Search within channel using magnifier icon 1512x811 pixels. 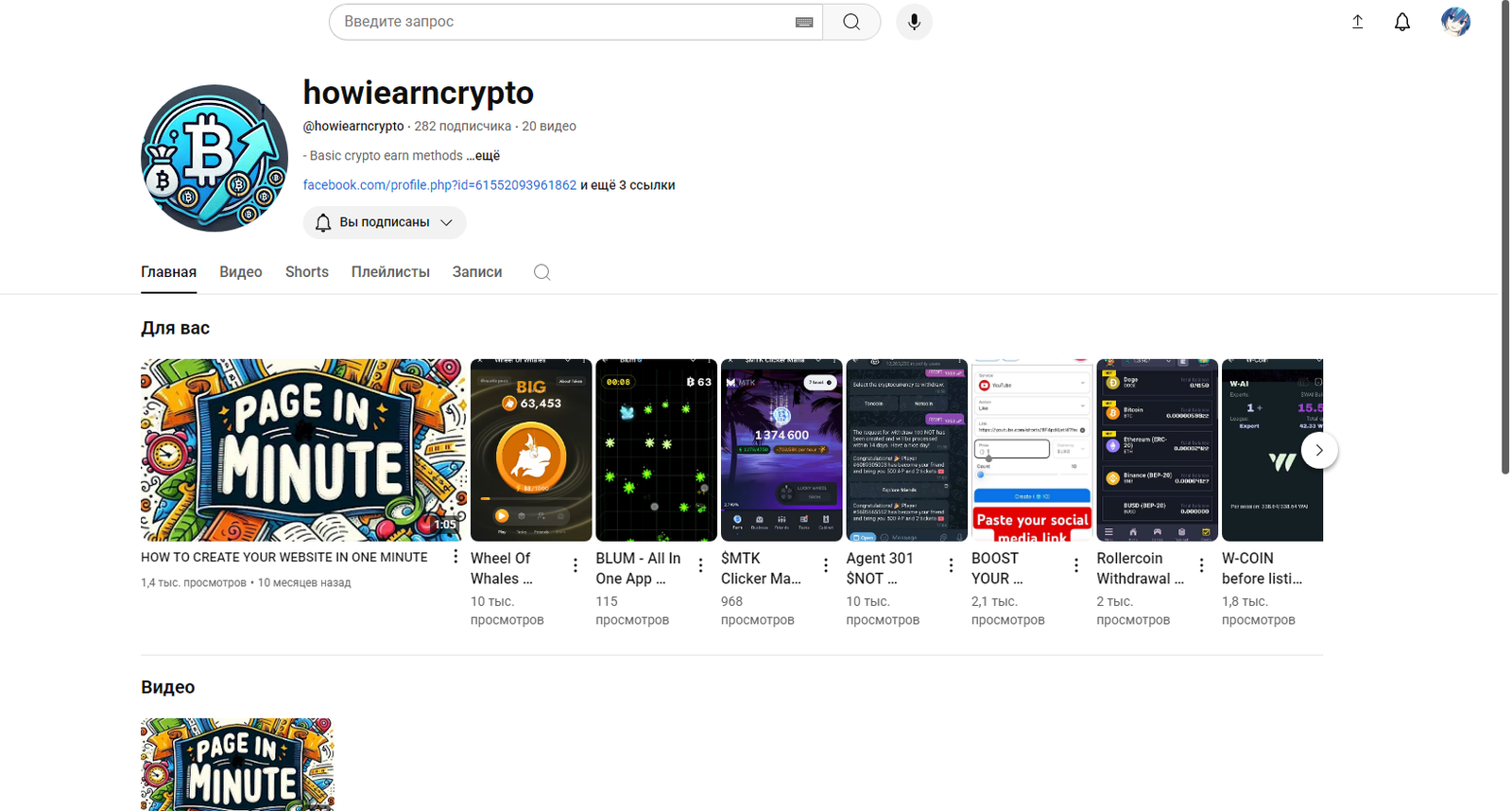coord(541,272)
